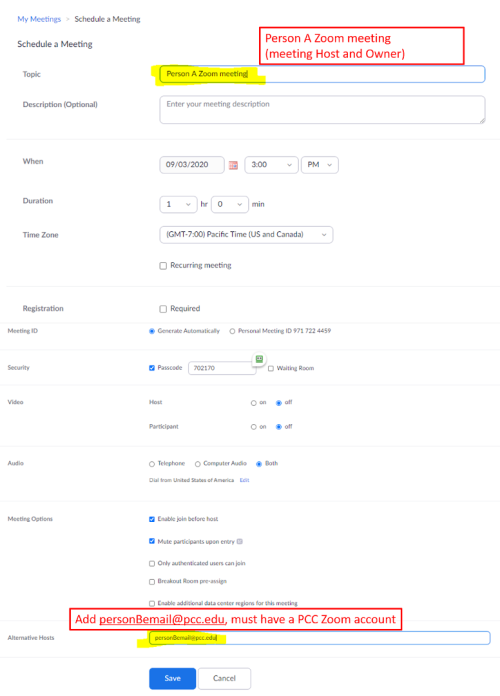Click the Save button
Image resolution: width=500 pixels, height=696 pixels.
[x=172, y=678]
